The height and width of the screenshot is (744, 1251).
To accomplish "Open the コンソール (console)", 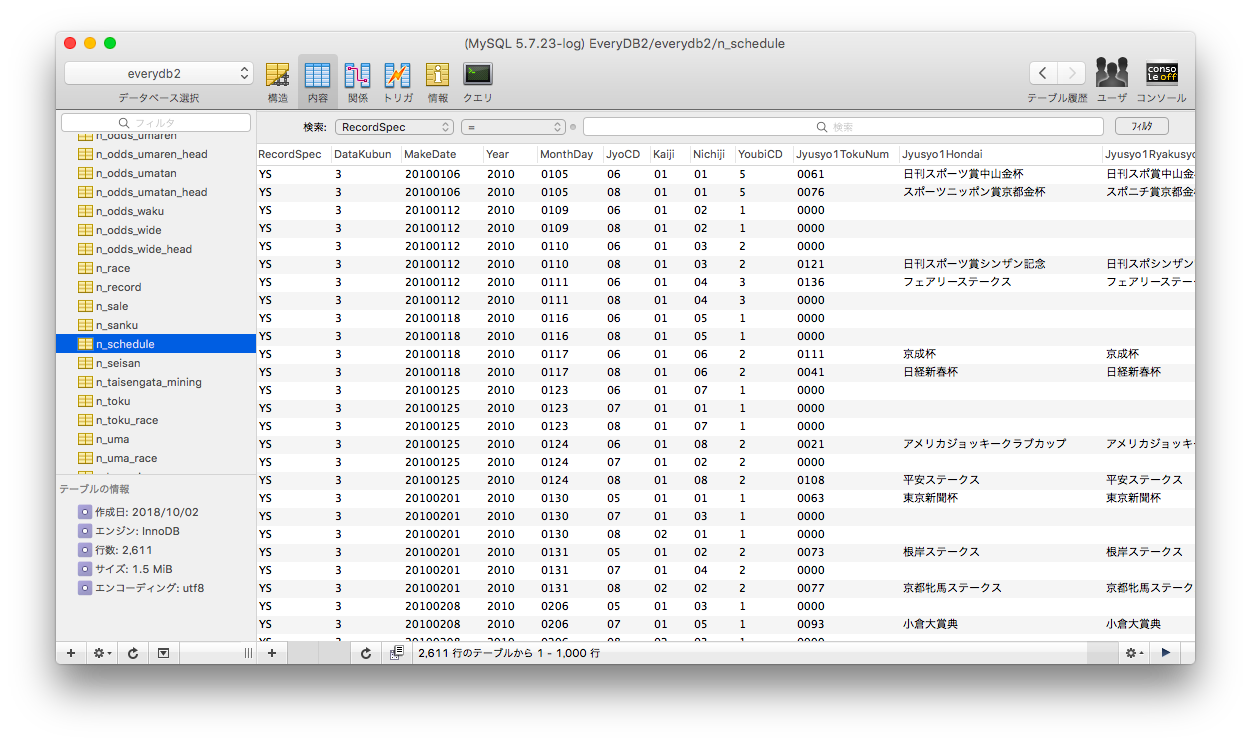I will pos(1161,81).
